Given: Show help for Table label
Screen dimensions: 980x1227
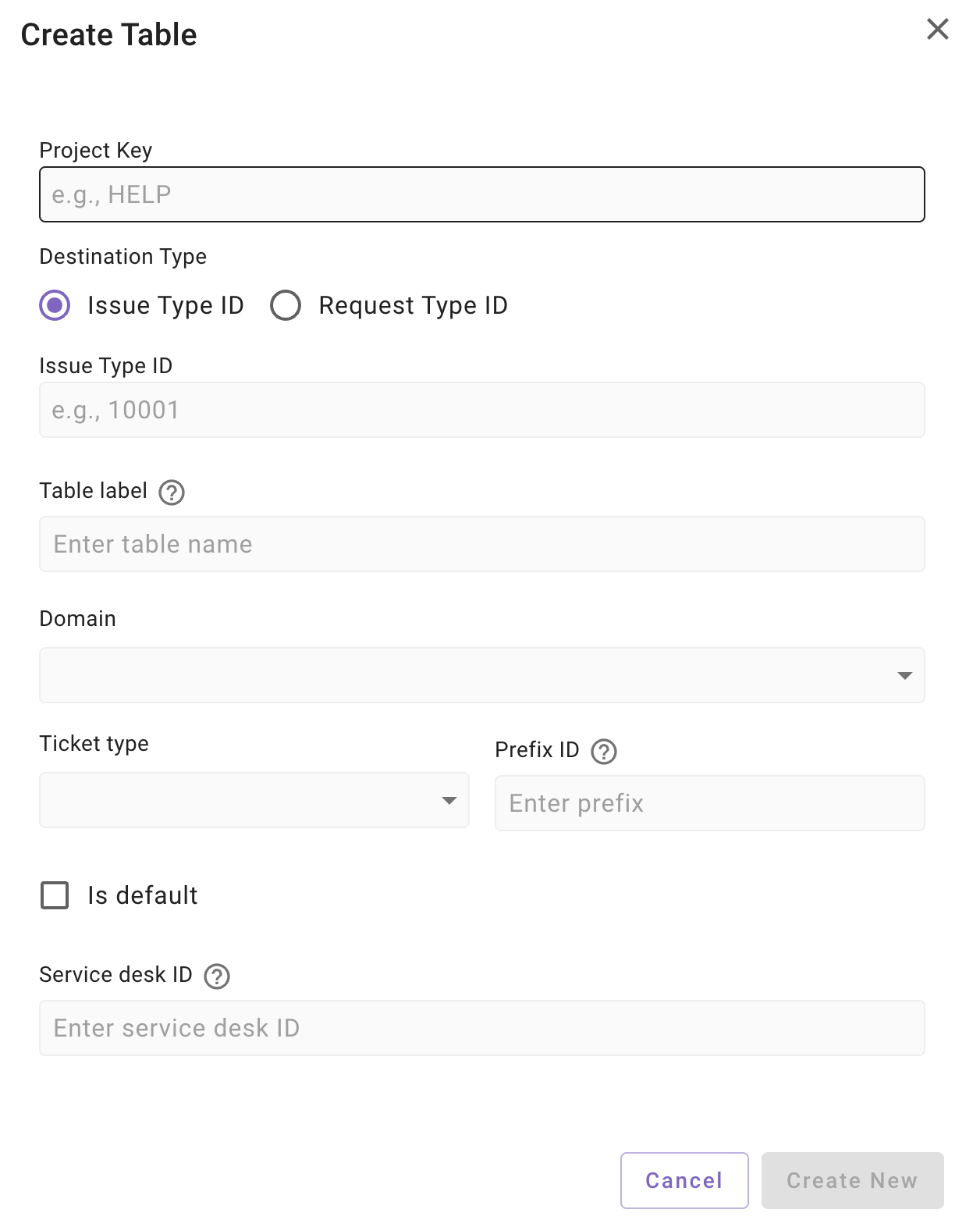Looking at the screenshot, I should click(x=172, y=493).
